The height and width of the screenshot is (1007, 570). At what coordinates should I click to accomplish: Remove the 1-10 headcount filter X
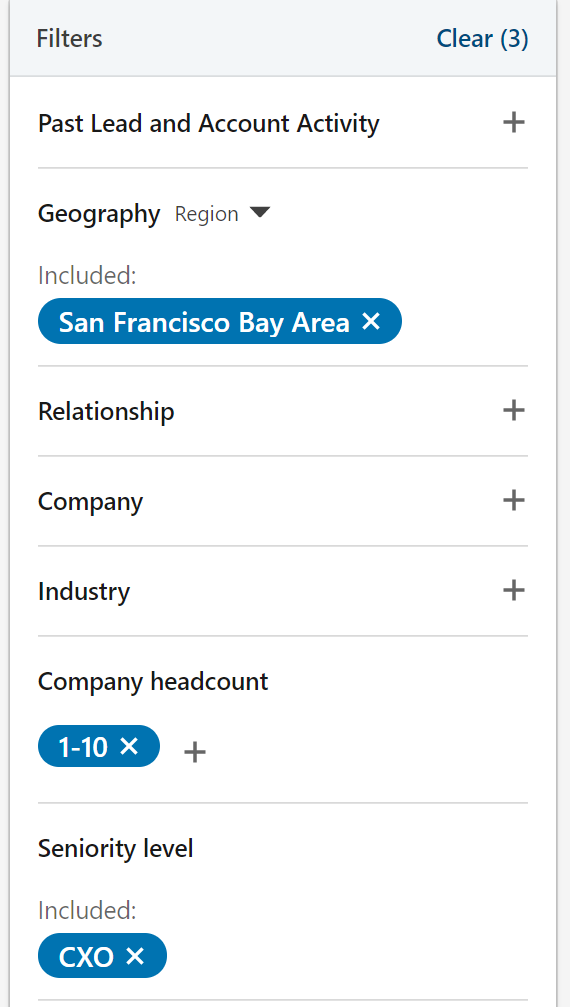(129, 746)
